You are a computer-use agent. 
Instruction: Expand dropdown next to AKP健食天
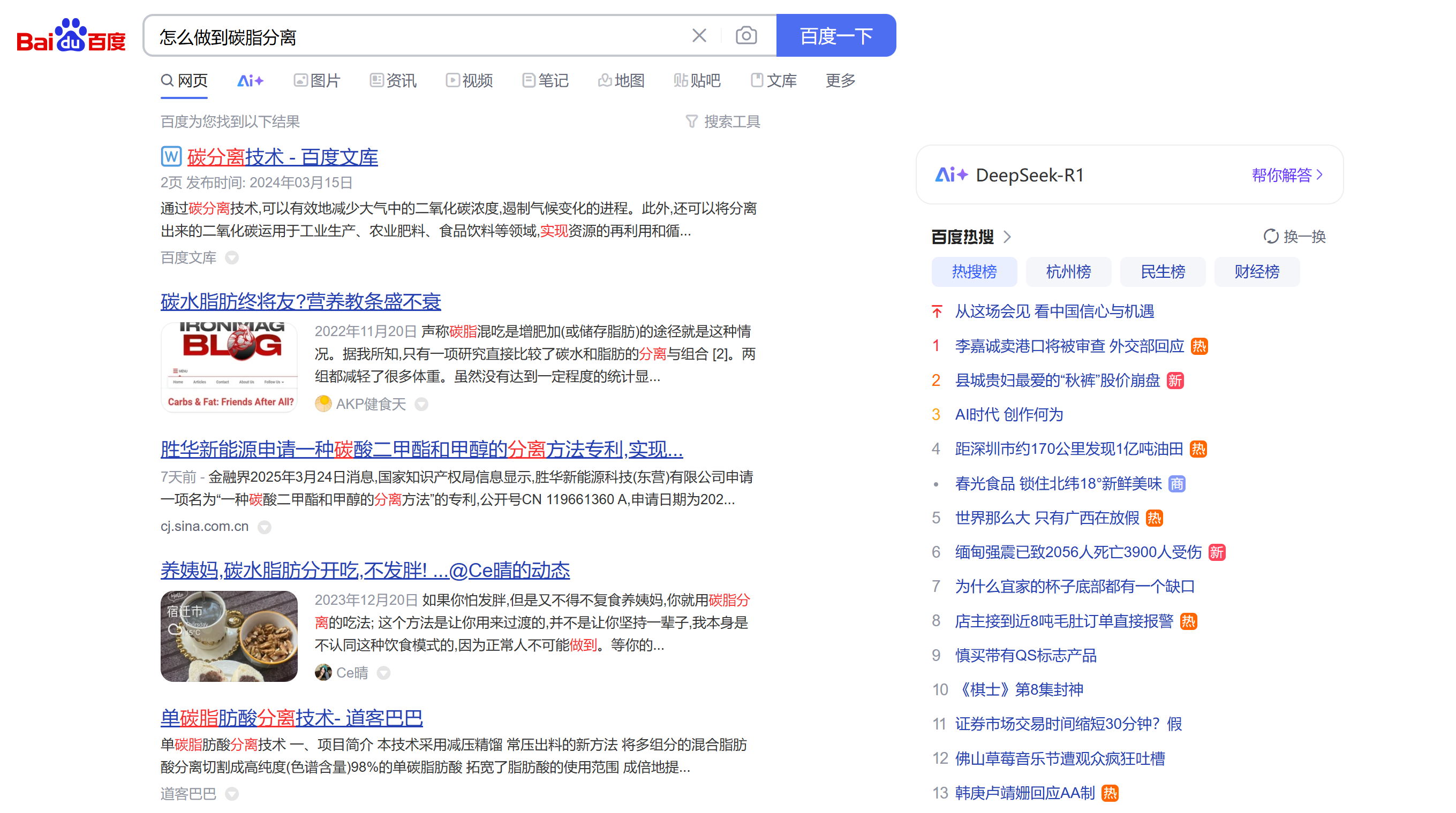(421, 404)
